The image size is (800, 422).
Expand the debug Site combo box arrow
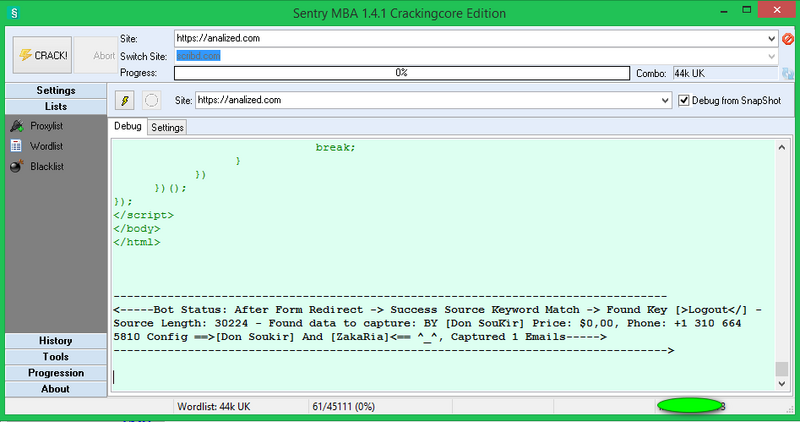pyautogui.click(x=665, y=101)
